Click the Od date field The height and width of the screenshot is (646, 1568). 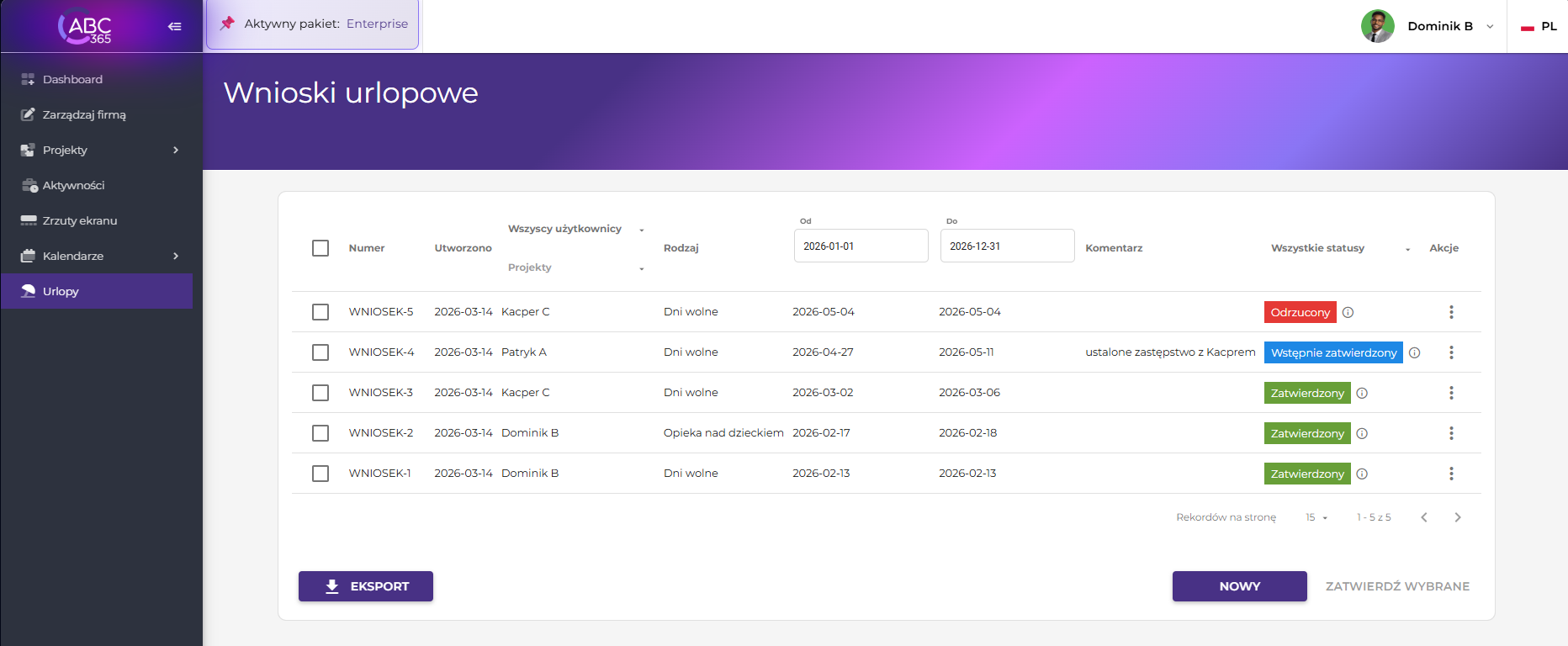click(861, 246)
